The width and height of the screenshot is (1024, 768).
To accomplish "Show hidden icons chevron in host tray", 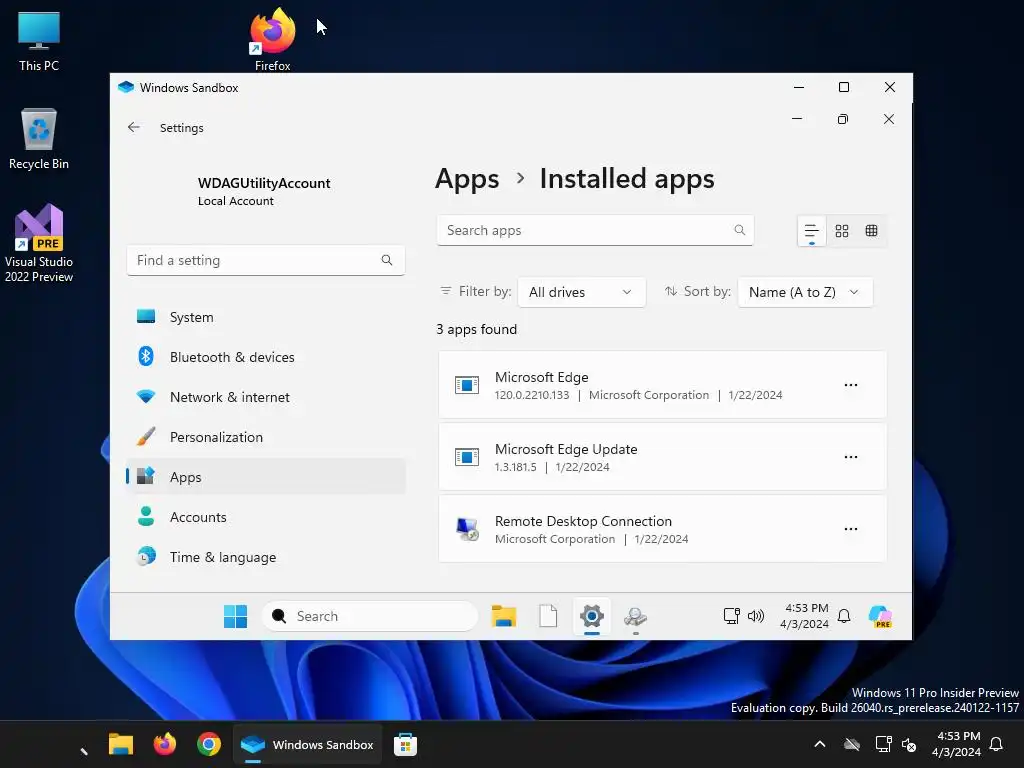I will coord(820,744).
